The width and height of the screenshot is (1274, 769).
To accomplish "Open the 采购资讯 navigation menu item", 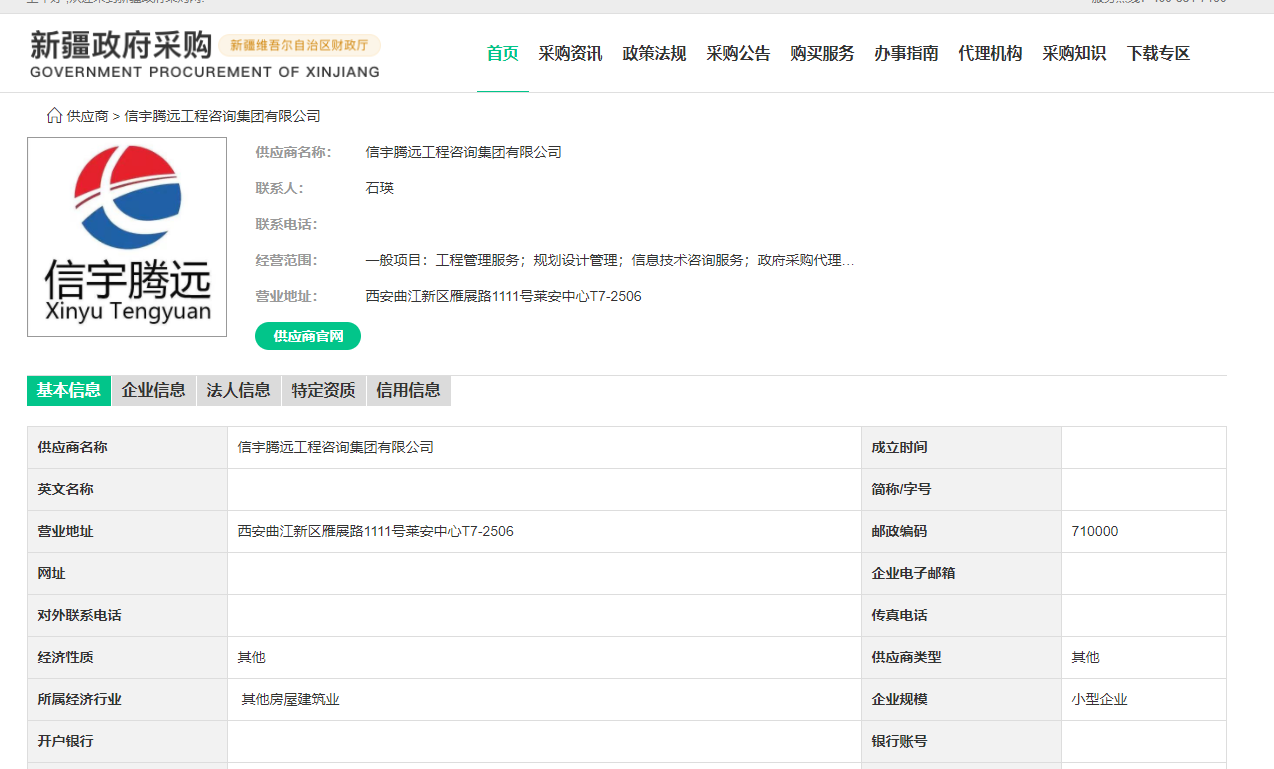I will (570, 53).
